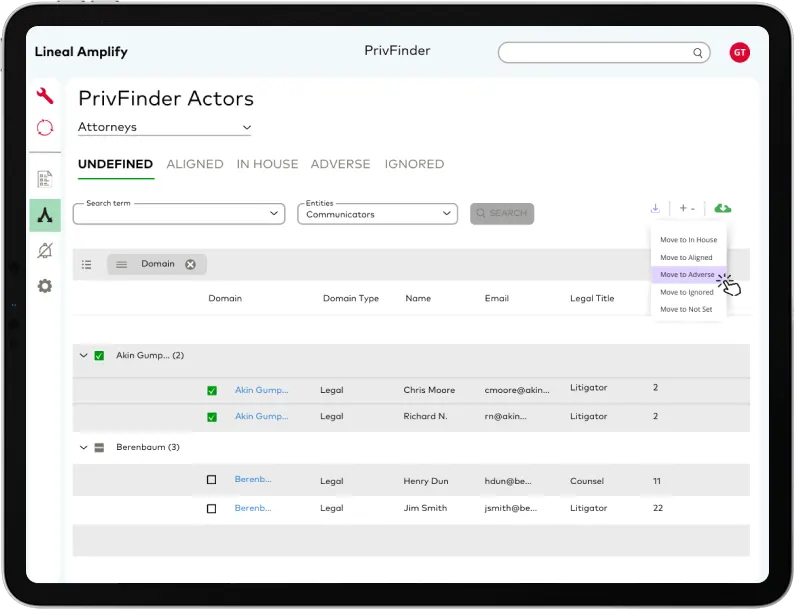Toggle the Akin Gump group checkbox

pyautogui.click(x=99, y=356)
